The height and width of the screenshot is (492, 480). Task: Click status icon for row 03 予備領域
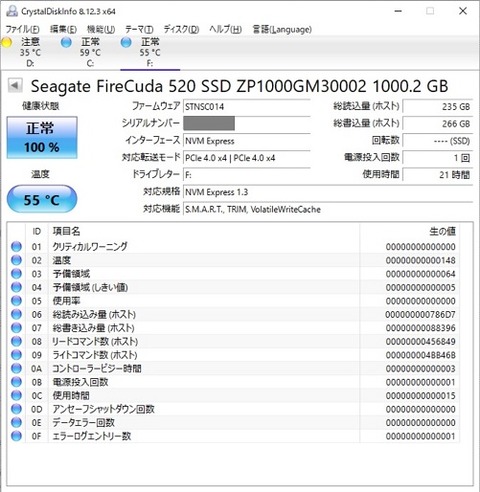click(x=16, y=274)
